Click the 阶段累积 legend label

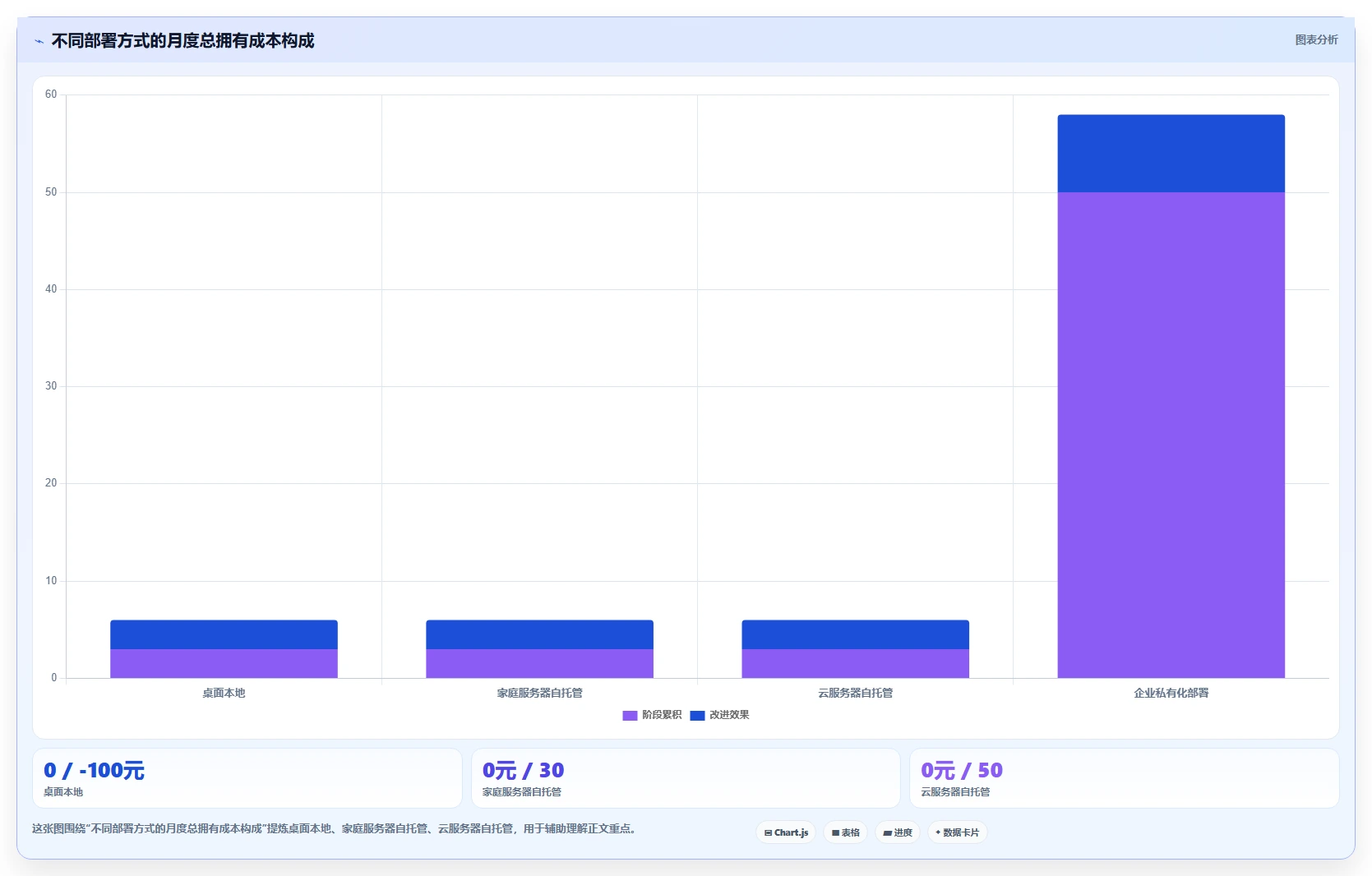coord(662,715)
